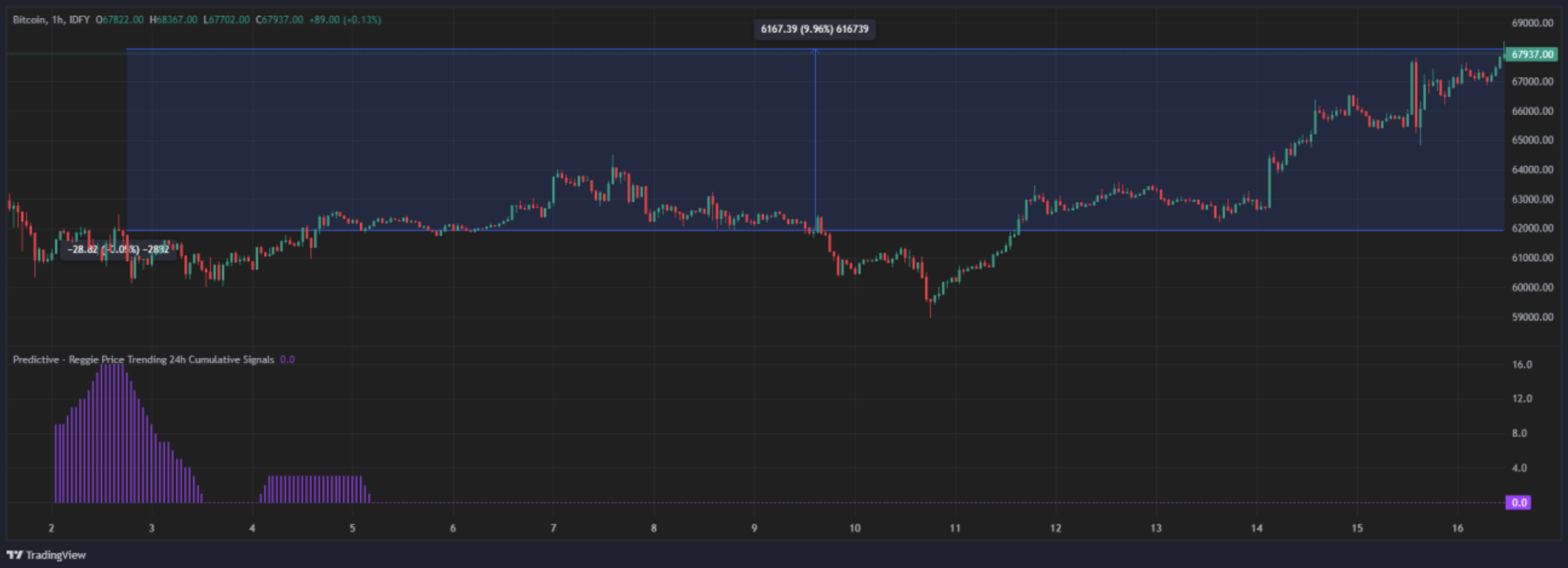Open the Predictive Reggie Price Trending indicator title

(x=143, y=360)
